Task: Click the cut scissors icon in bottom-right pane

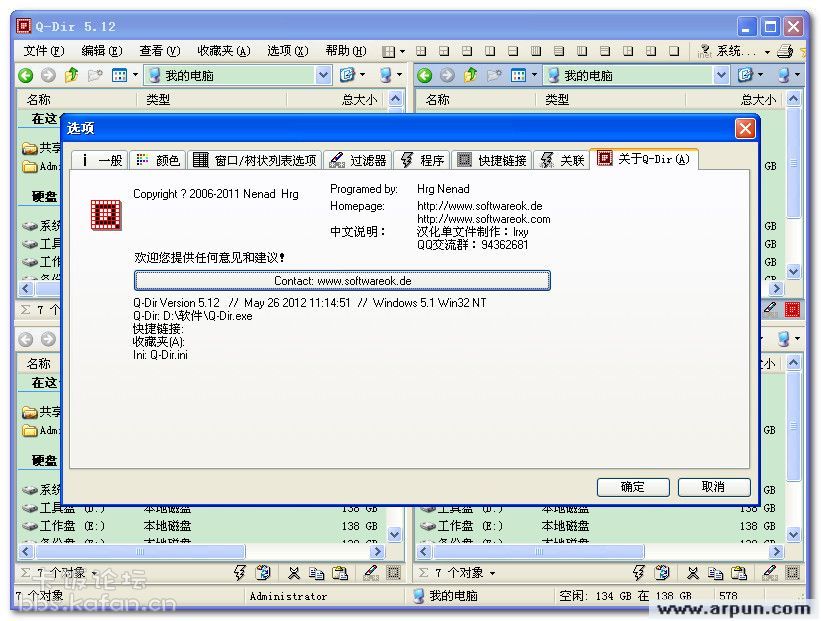Action: click(693, 573)
